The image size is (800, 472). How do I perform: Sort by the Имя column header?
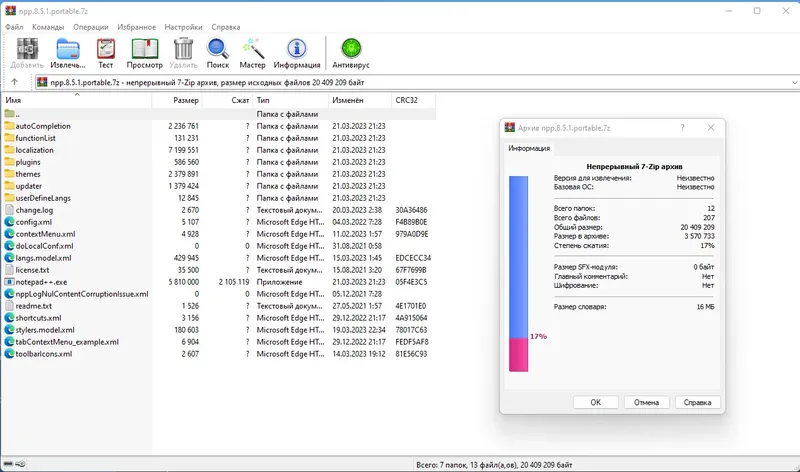tap(77, 100)
